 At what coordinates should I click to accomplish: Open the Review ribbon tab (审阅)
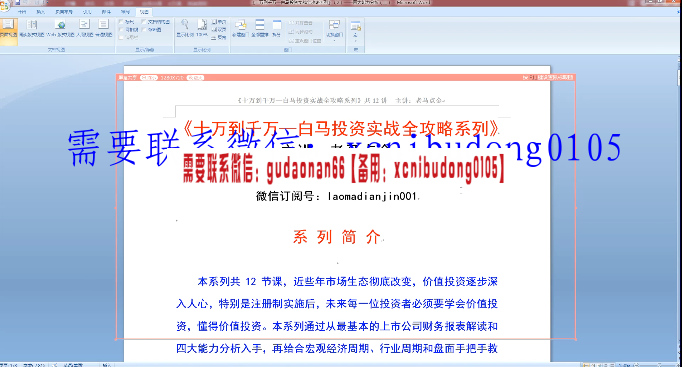click(x=125, y=12)
